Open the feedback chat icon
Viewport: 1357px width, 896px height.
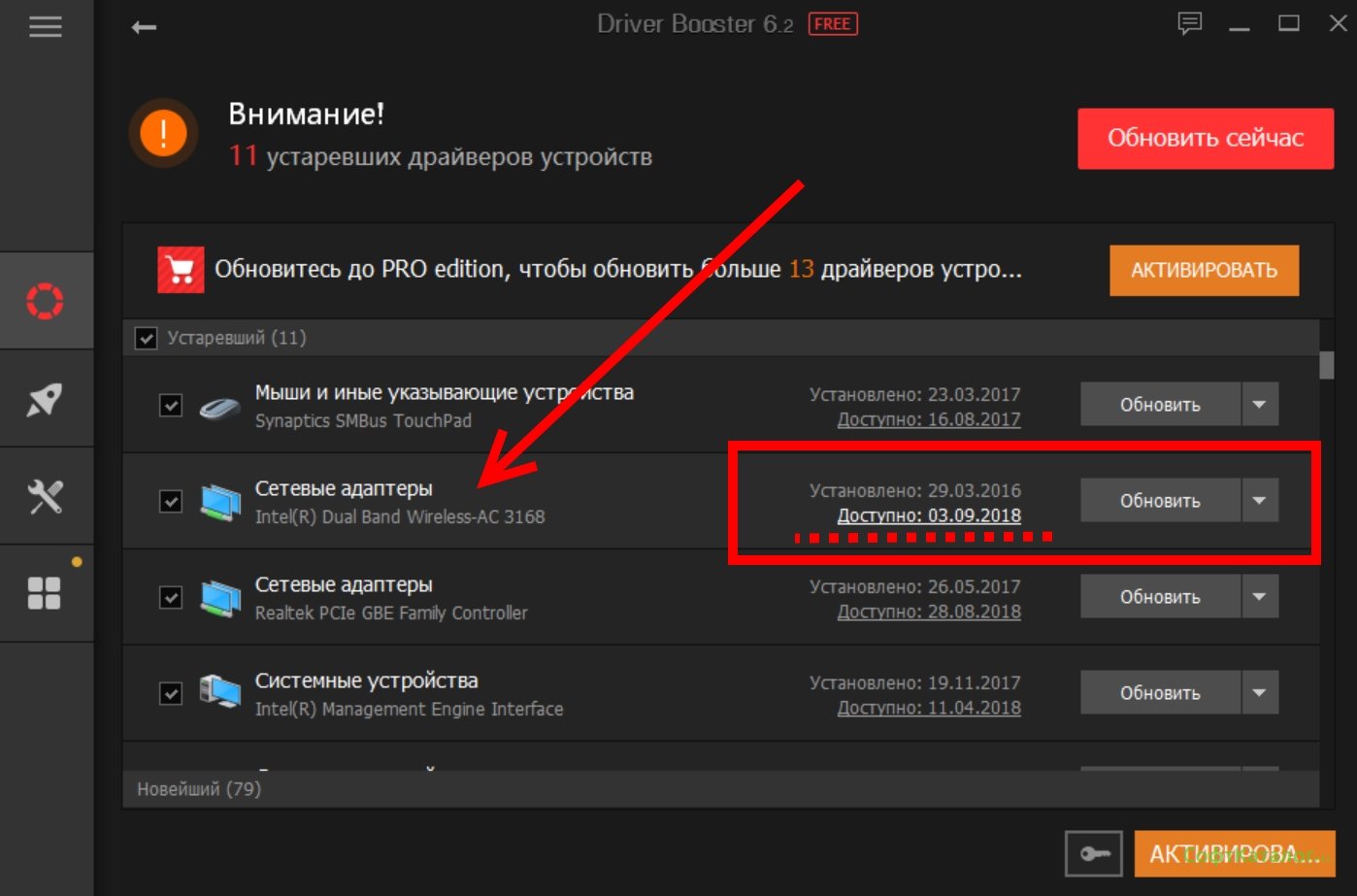tap(1189, 24)
